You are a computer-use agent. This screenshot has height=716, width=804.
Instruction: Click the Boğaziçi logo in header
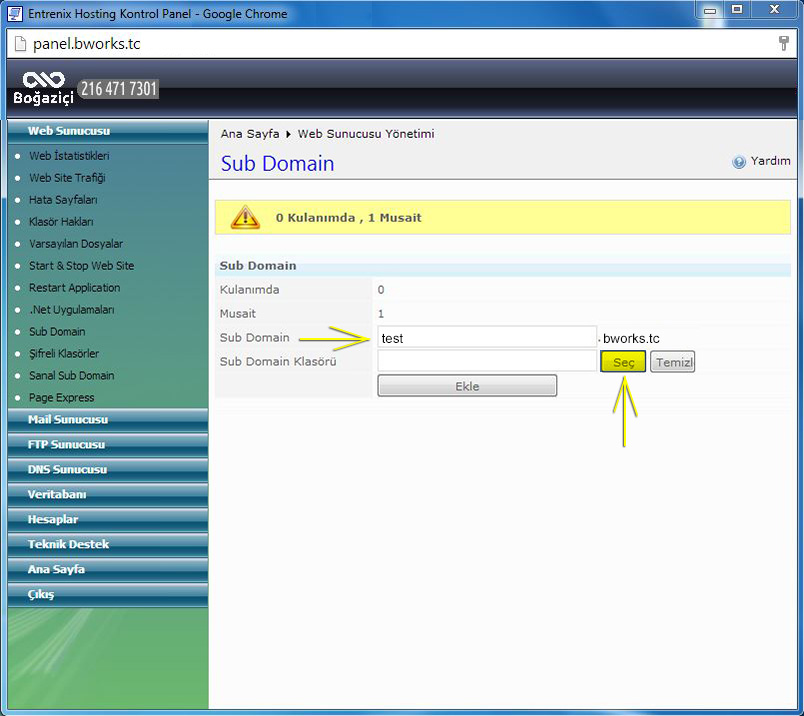43,88
